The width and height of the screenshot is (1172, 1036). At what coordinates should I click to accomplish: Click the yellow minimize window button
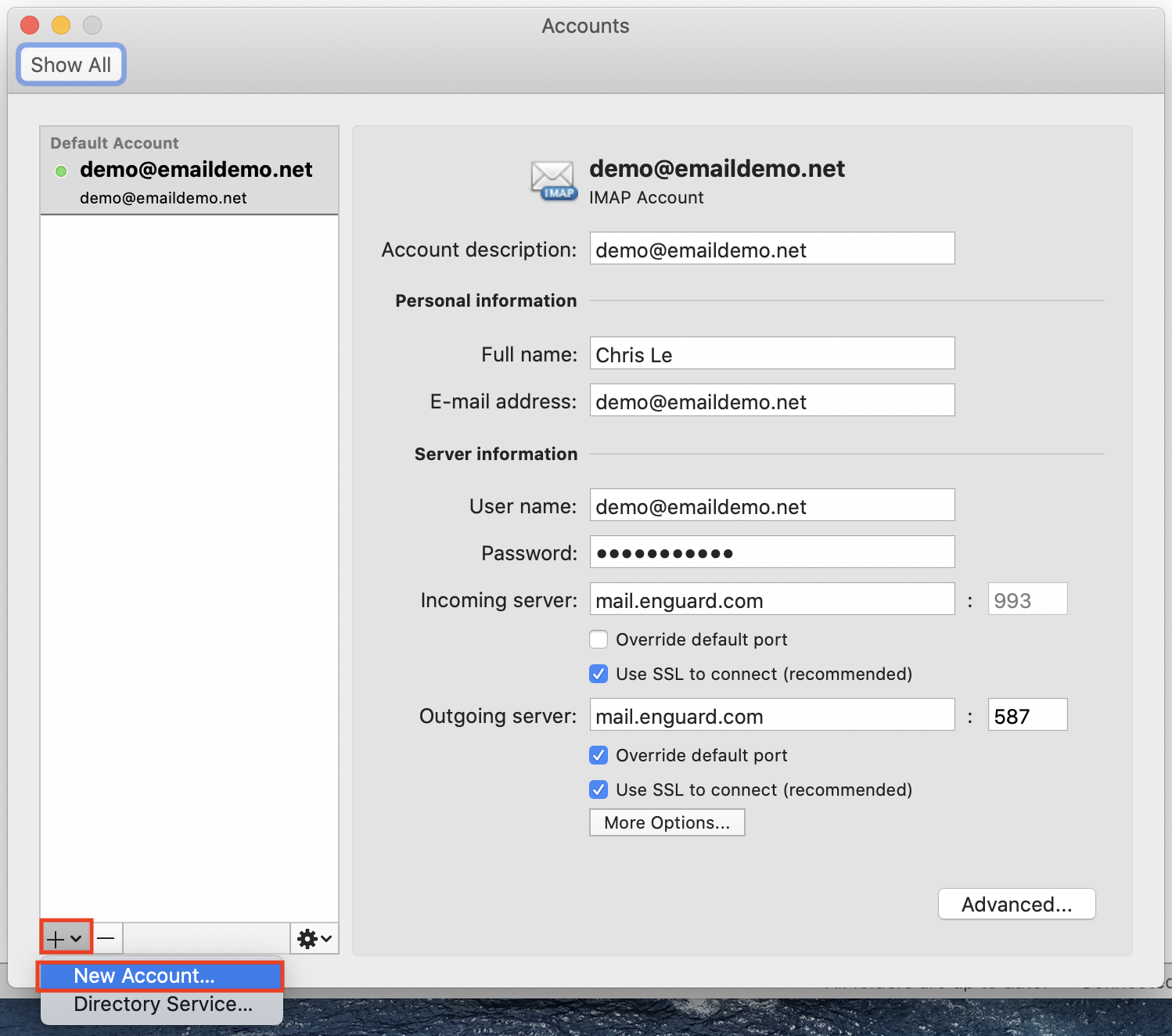61,25
